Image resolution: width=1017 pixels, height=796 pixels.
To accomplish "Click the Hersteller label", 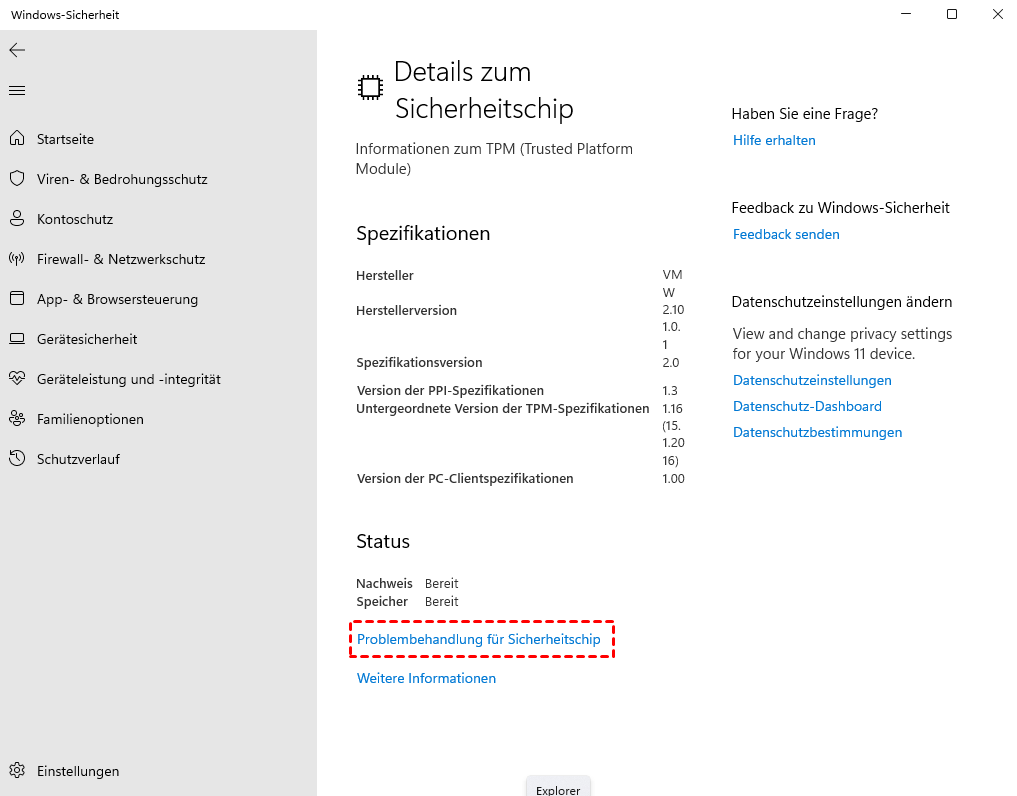I will 385,276.
